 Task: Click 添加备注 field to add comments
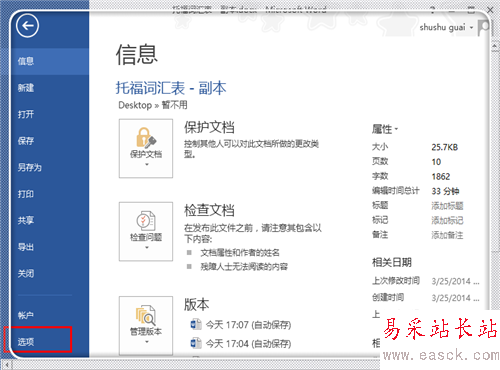pos(447,235)
